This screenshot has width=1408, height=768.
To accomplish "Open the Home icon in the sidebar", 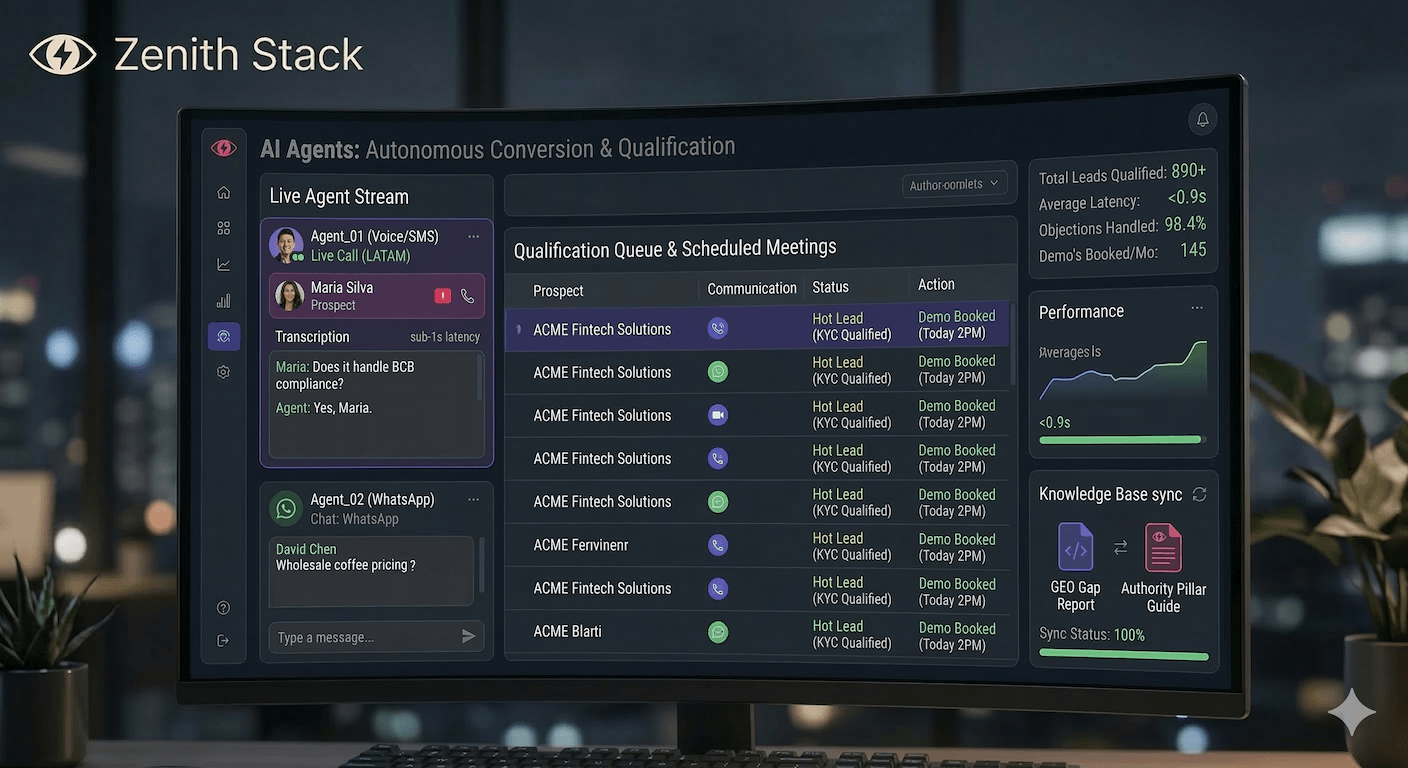I will pos(224,192).
